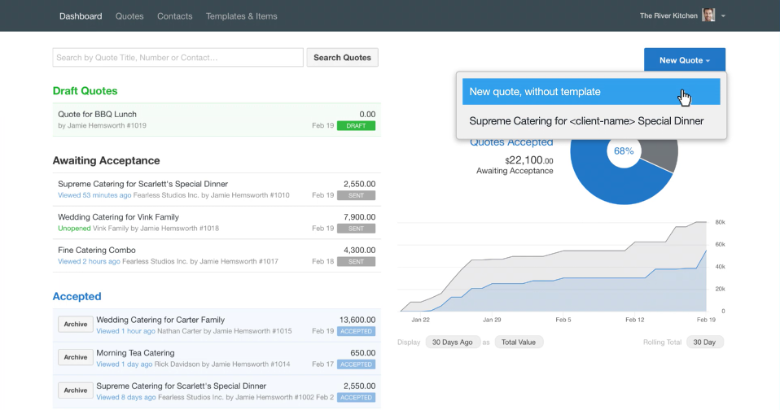Click ACCEPTED badge on Carter Family quote

coord(356,331)
